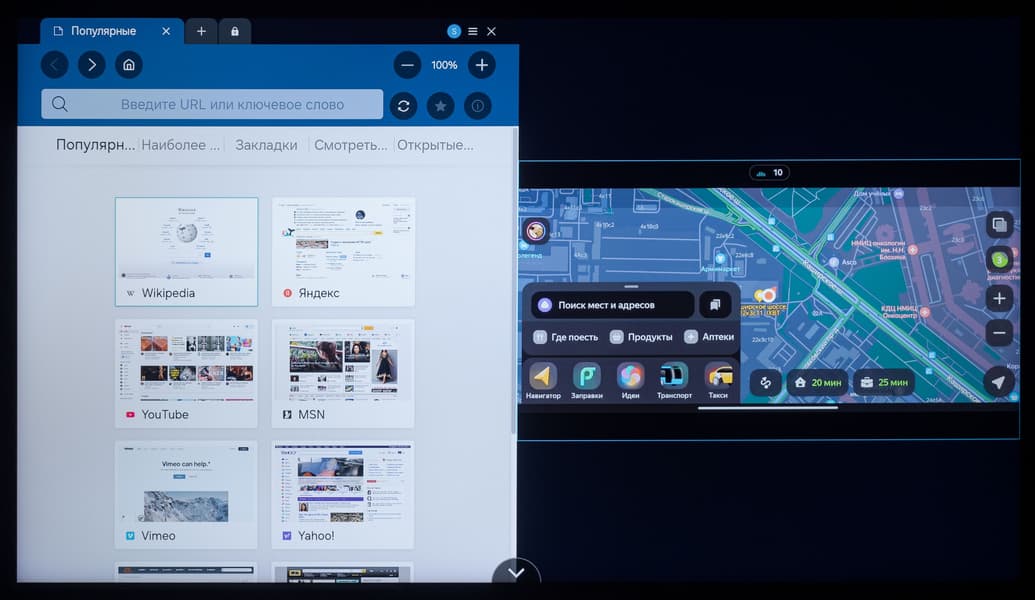Open the Смотреть... tab
The image size is (1035, 600).
351,145
